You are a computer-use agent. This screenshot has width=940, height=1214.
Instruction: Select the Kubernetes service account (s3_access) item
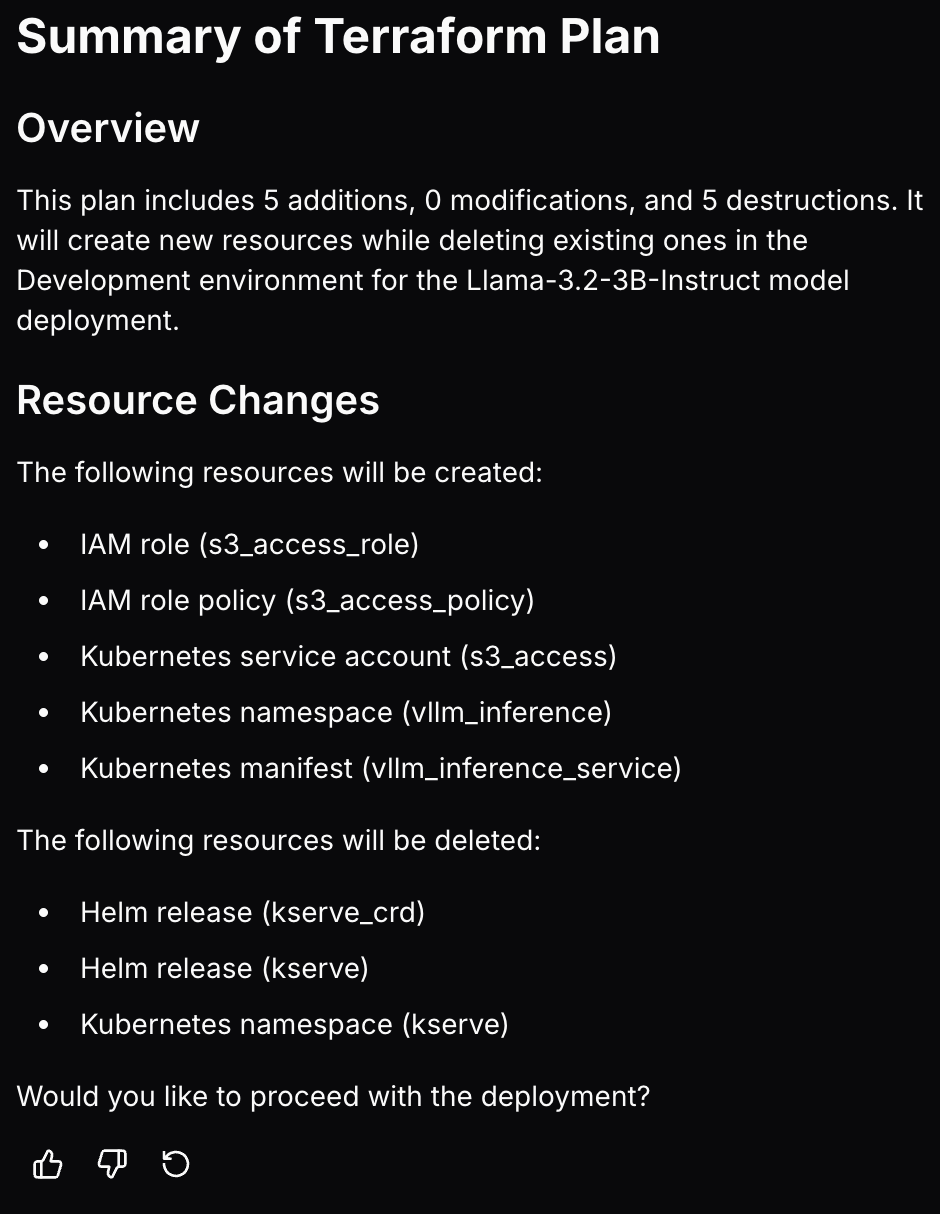coord(348,657)
